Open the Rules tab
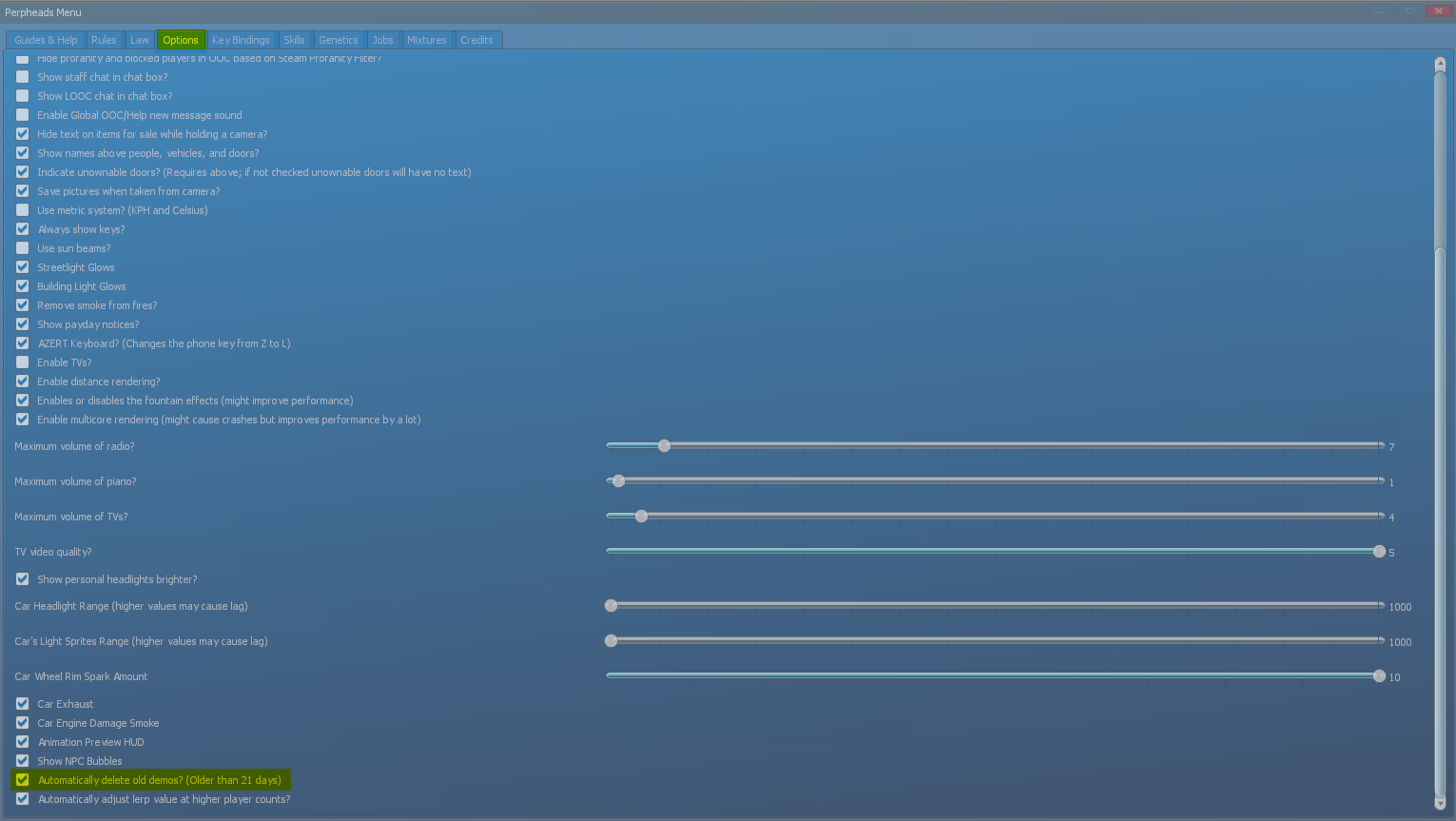Image resolution: width=1456 pixels, height=821 pixels. [105, 40]
